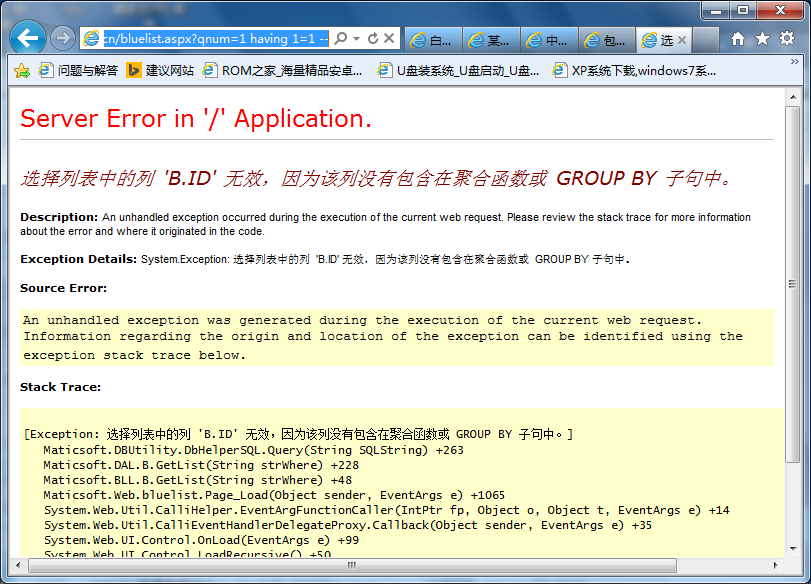Close the browser window
This screenshot has width=811, height=584.
(780, 10)
